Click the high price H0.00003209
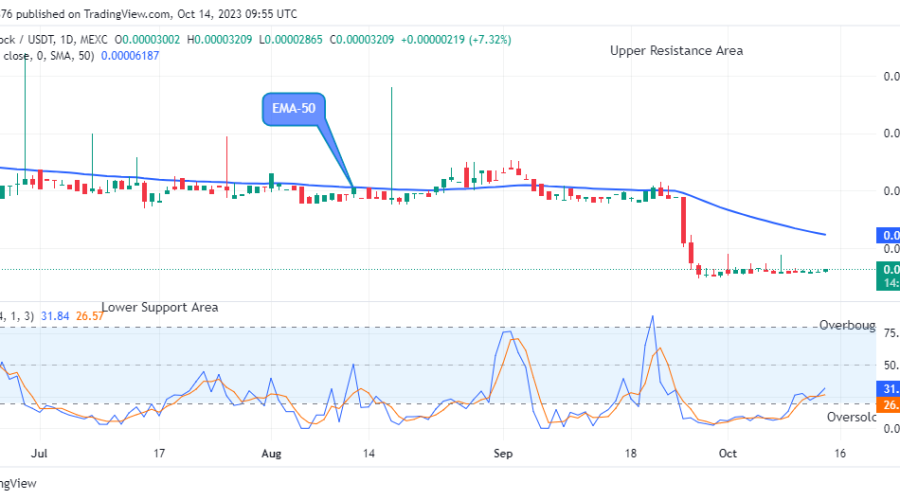This screenshot has height=500, width=900. pyautogui.click(x=219, y=40)
